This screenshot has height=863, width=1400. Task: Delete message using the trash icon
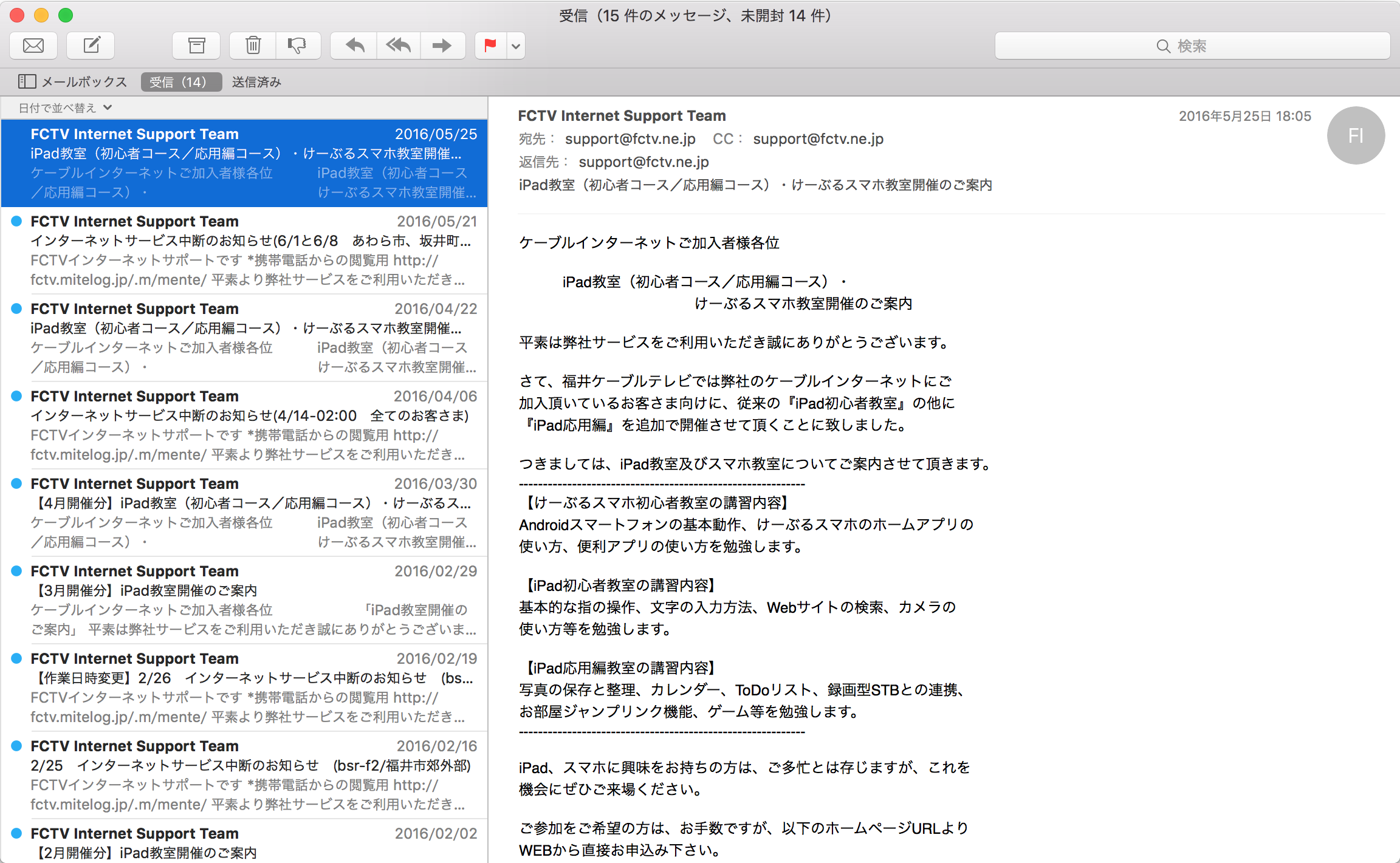253,46
